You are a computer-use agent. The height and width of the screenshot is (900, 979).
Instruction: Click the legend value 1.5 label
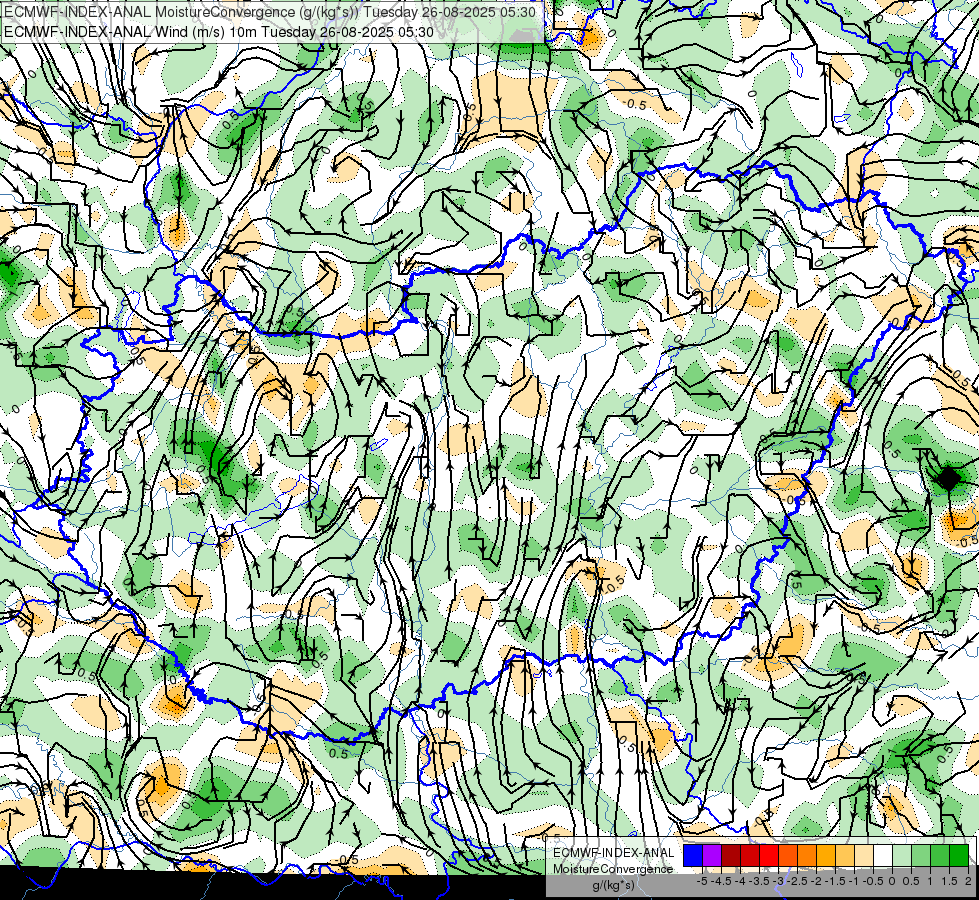pyautogui.click(x=950, y=881)
